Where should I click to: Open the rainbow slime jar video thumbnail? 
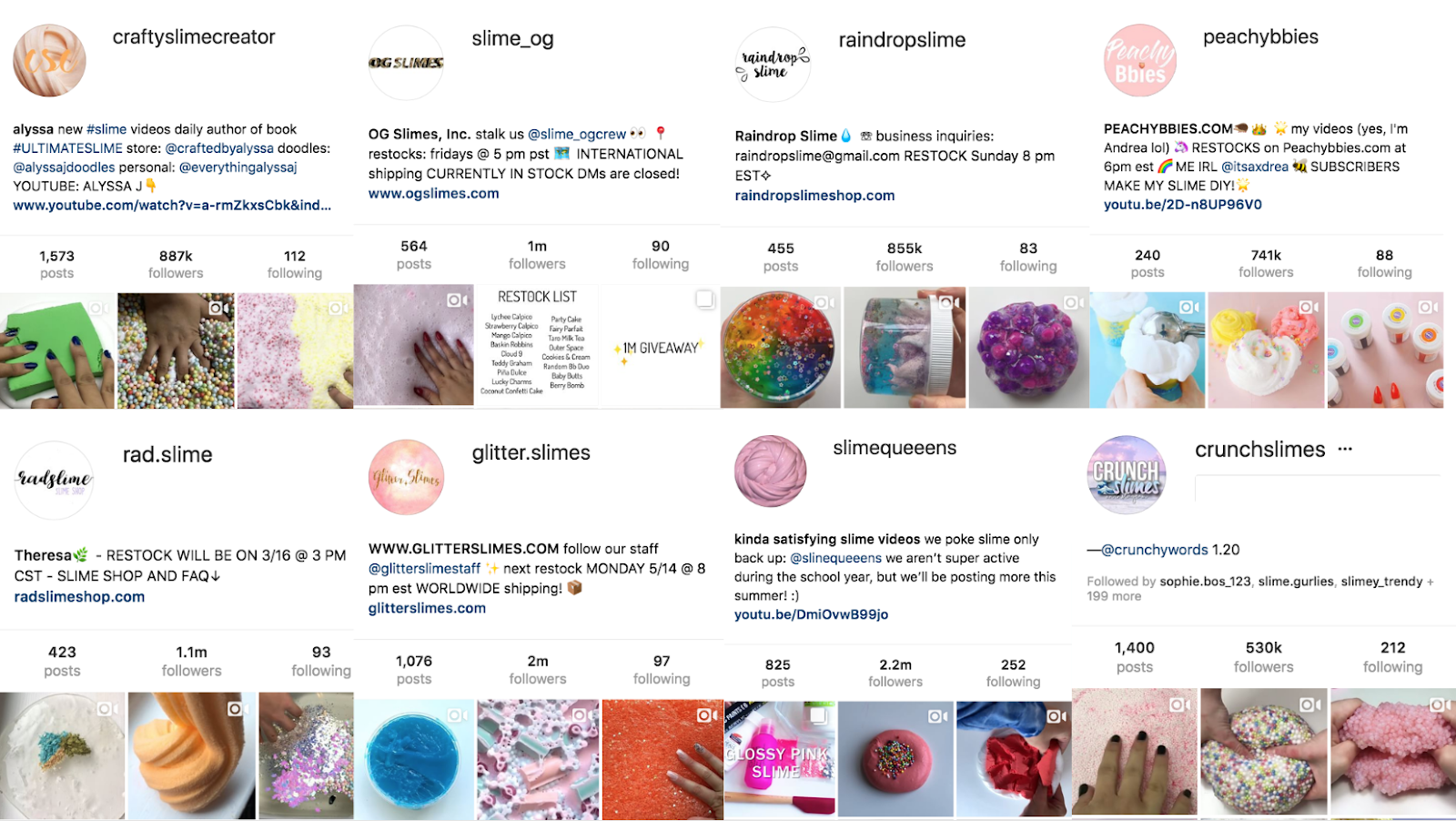780,348
